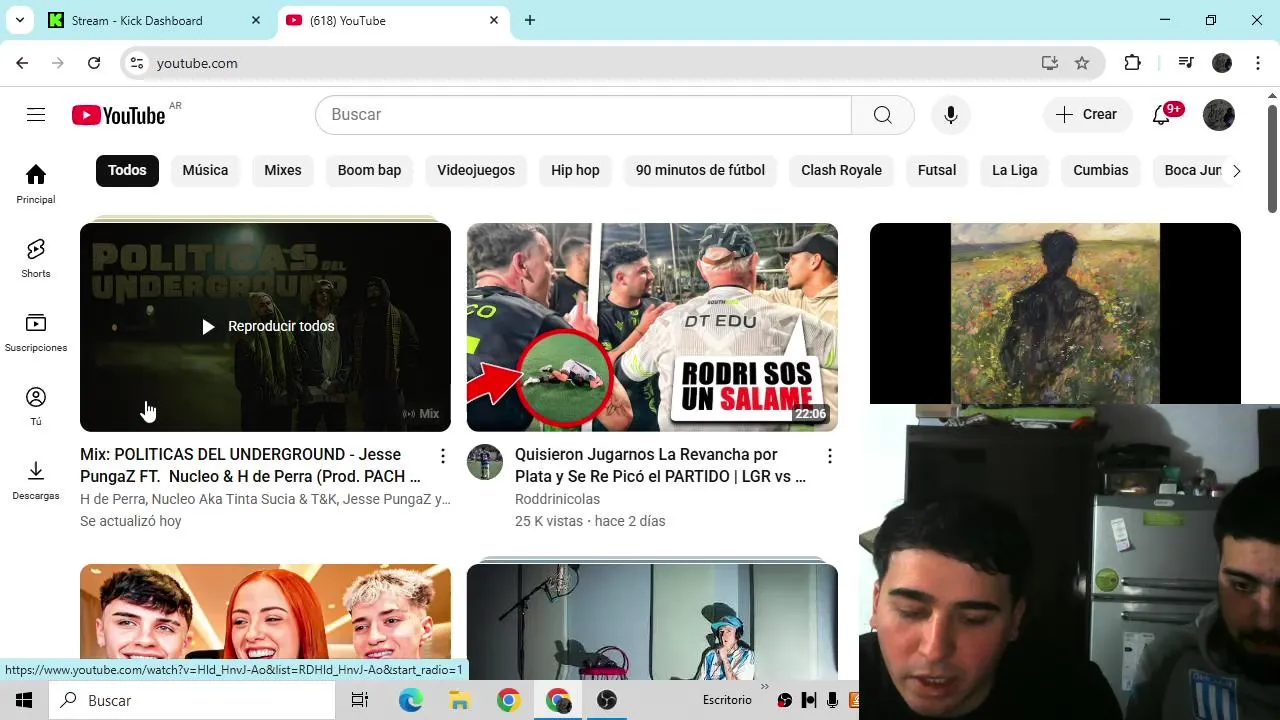Image resolution: width=1280 pixels, height=720 pixels.
Task: Click Reproducir todos on the mix
Action: tap(266, 326)
